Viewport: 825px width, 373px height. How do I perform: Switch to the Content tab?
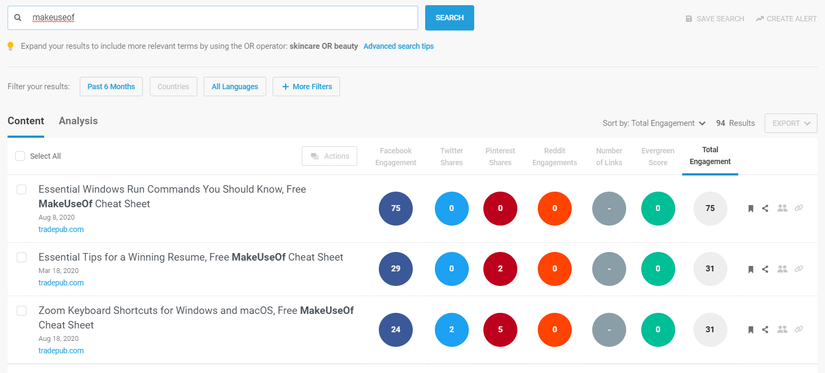point(26,121)
